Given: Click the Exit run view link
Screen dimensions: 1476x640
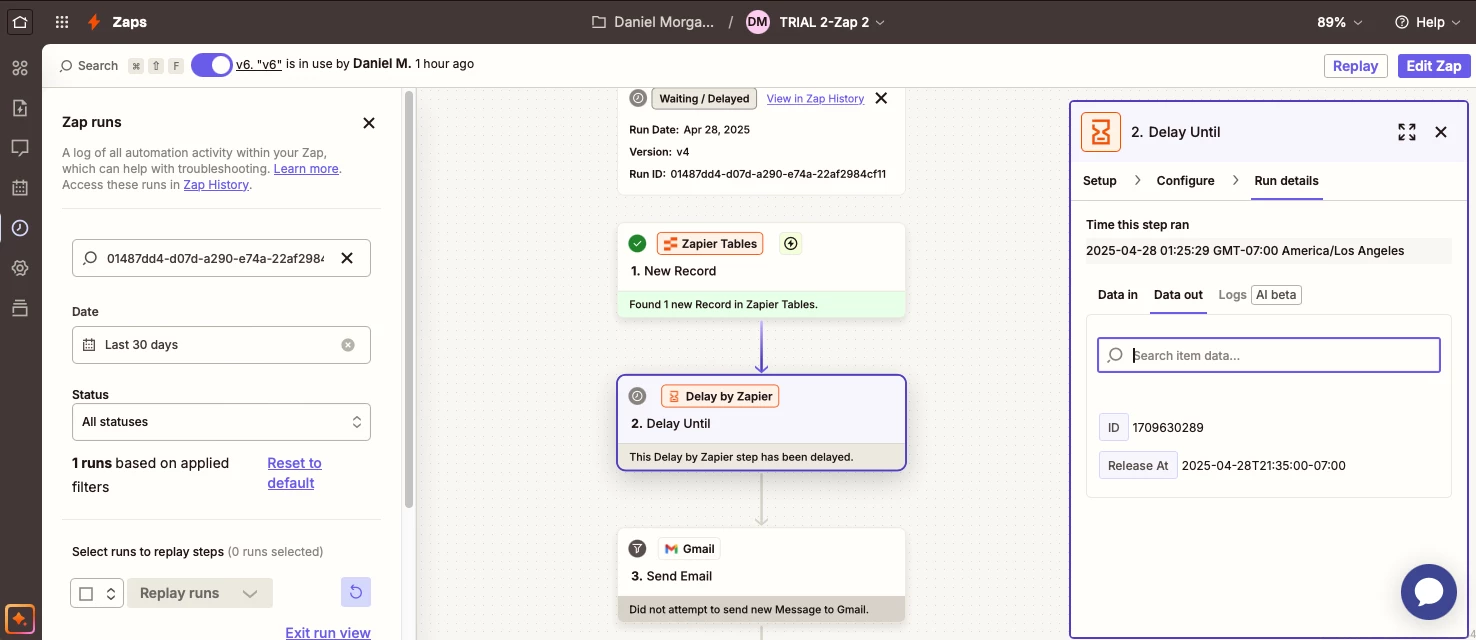Looking at the screenshot, I should (328, 633).
